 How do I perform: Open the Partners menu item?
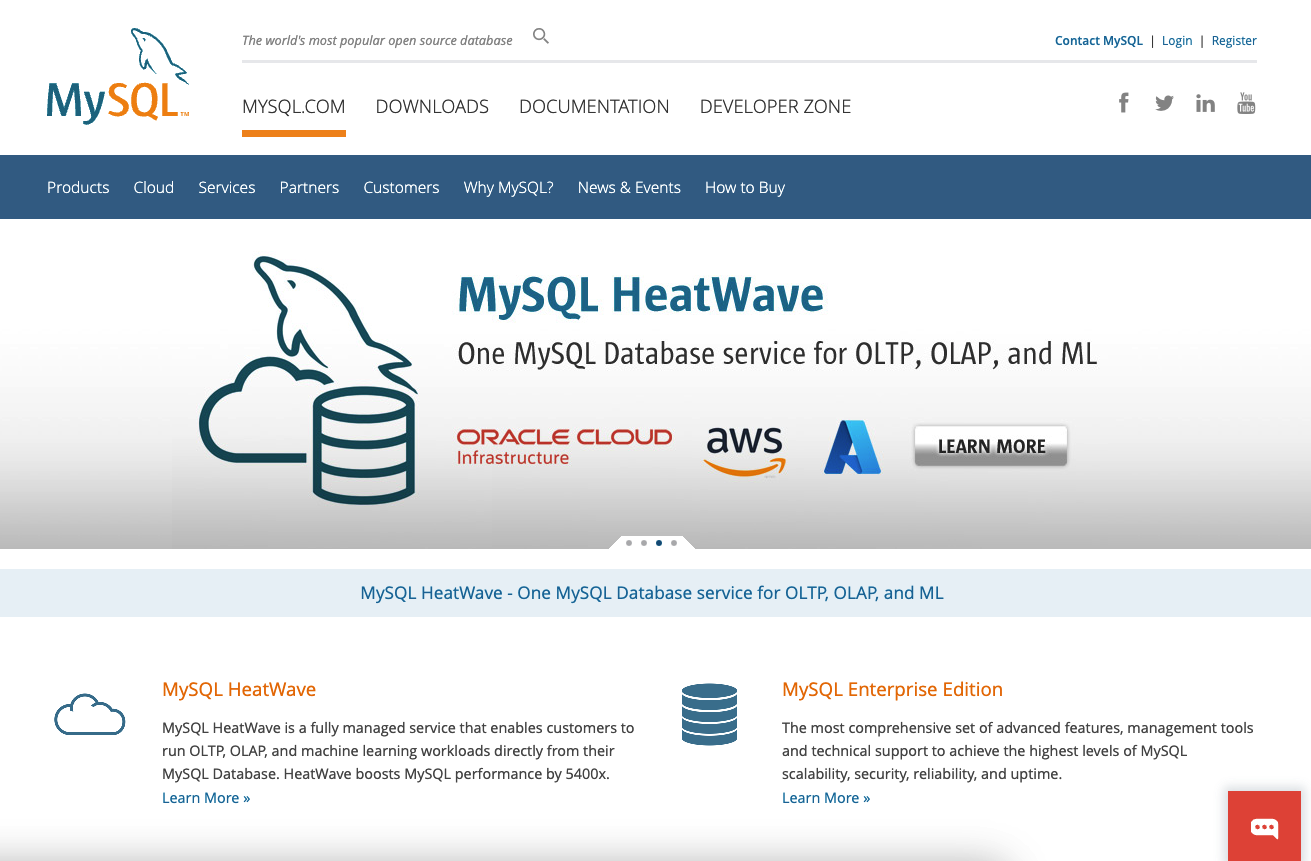[x=309, y=187]
